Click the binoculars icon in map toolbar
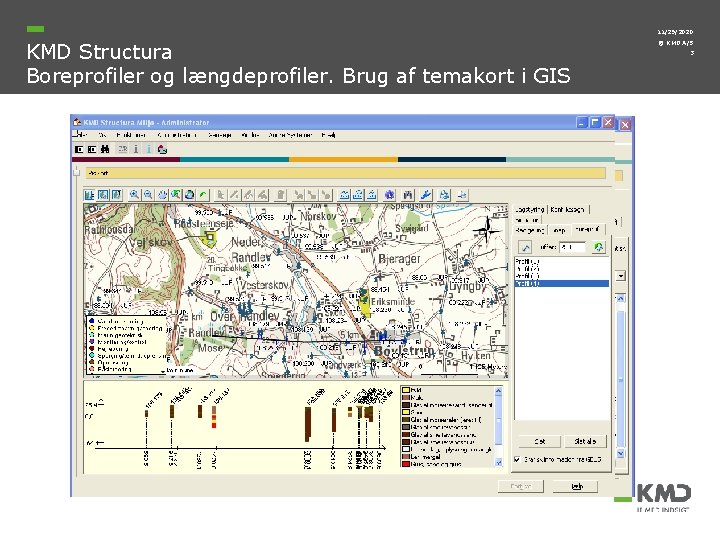Screen dimensions: 720x540 [x=408, y=195]
